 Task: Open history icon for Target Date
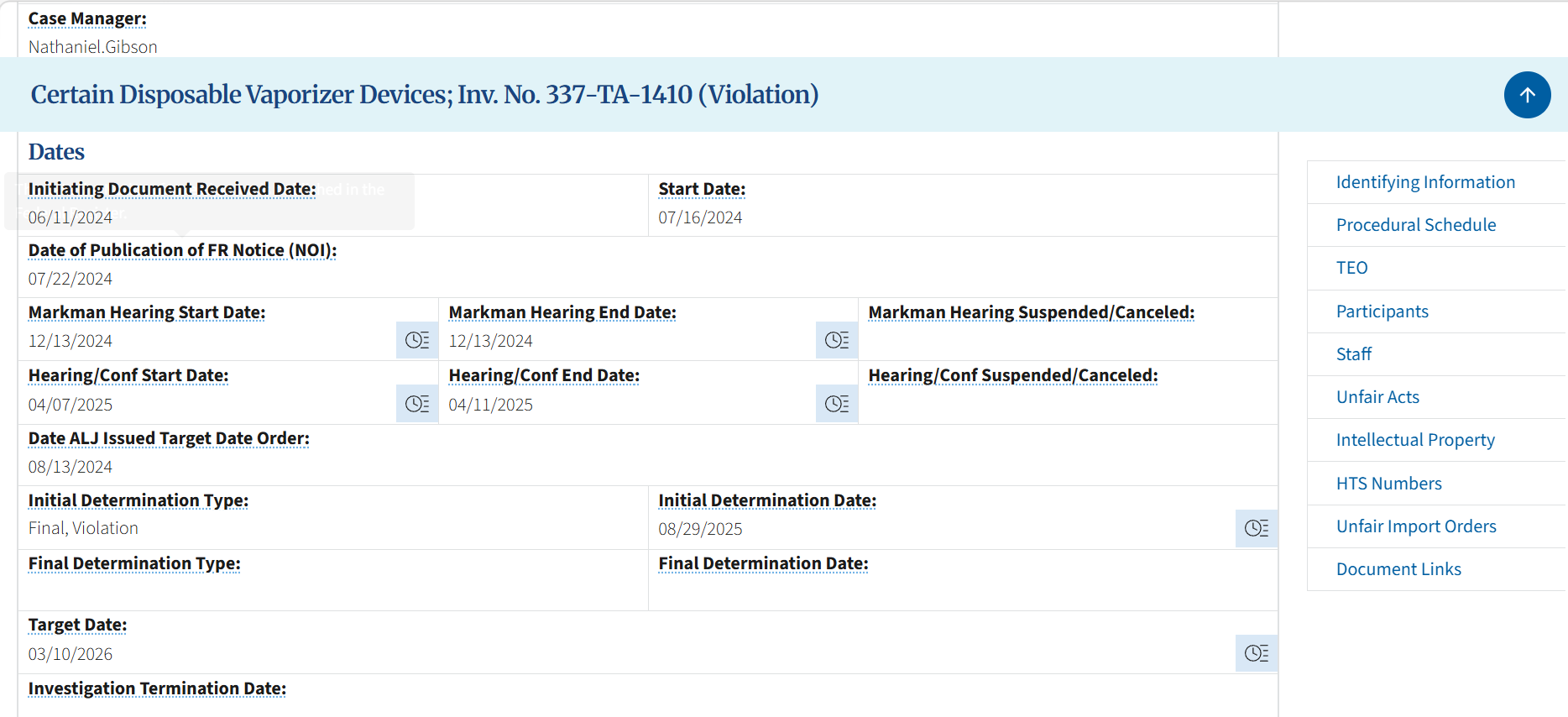1257,653
